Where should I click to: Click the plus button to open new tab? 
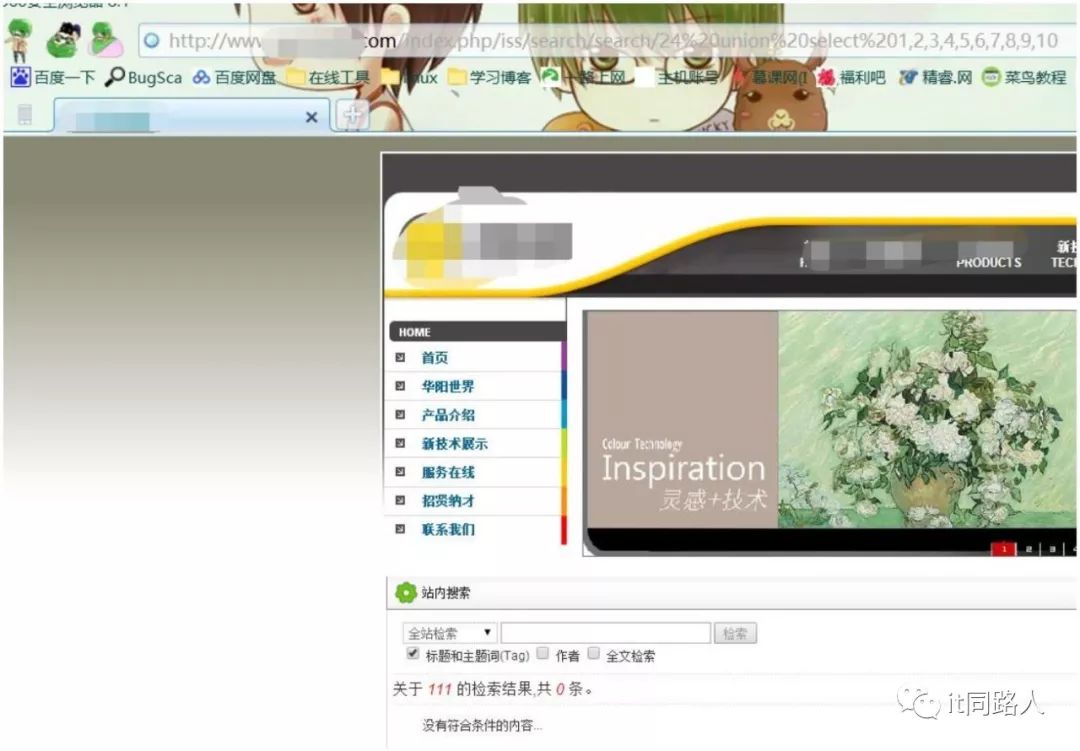(x=353, y=115)
